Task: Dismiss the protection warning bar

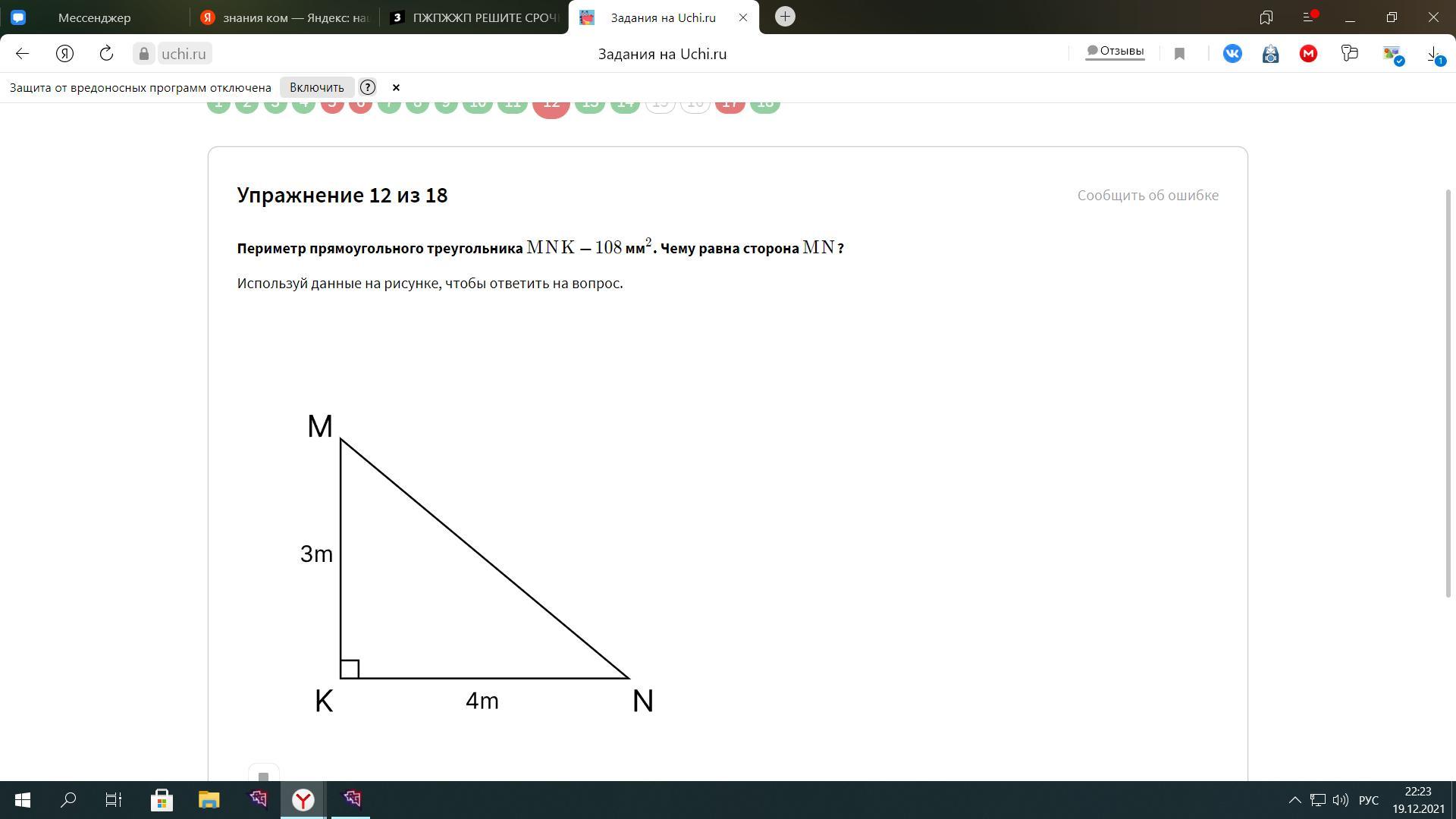Action: [x=396, y=87]
